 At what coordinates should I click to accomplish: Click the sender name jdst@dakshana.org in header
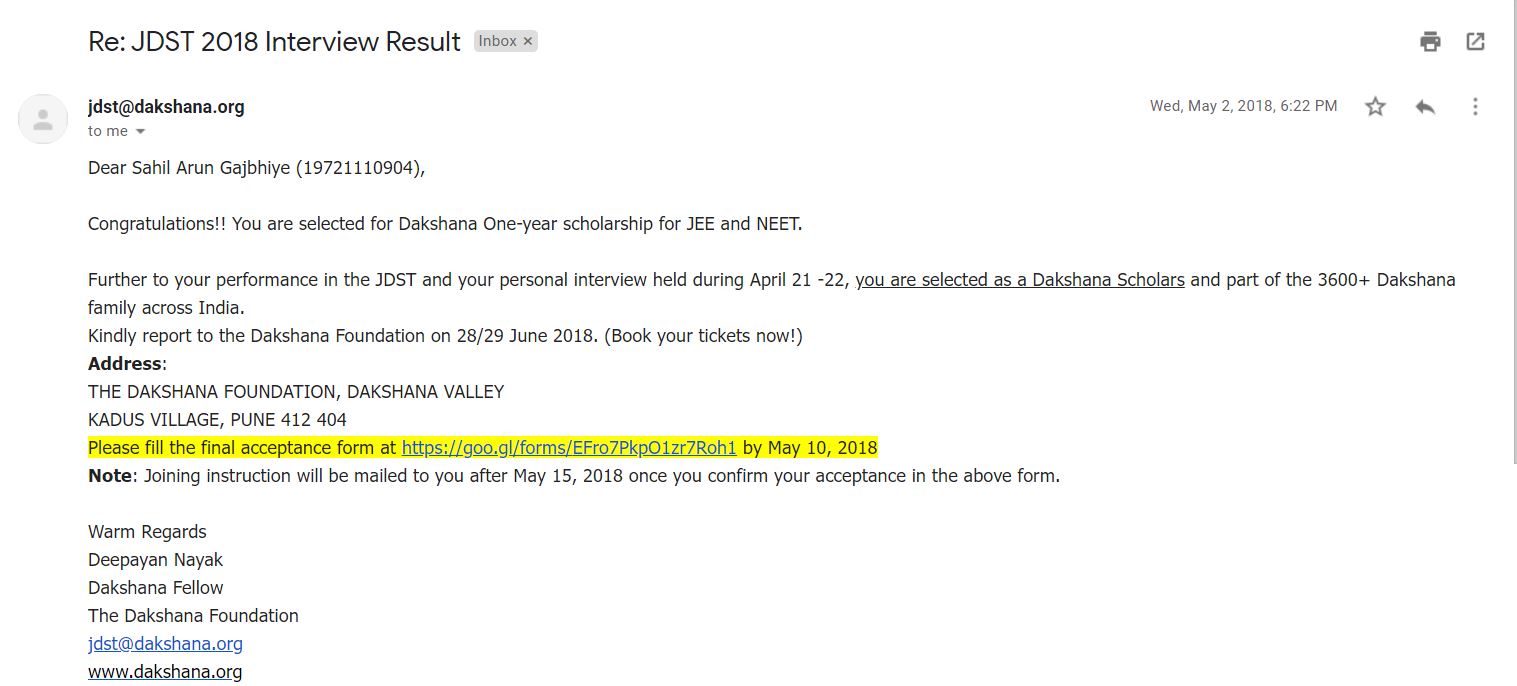166,107
